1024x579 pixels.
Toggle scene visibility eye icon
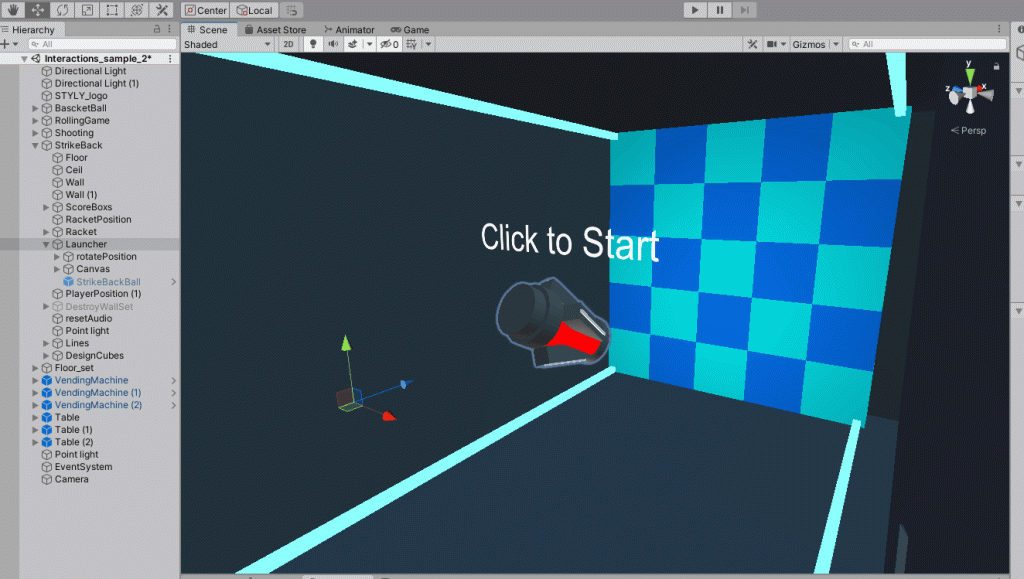pos(387,44)
